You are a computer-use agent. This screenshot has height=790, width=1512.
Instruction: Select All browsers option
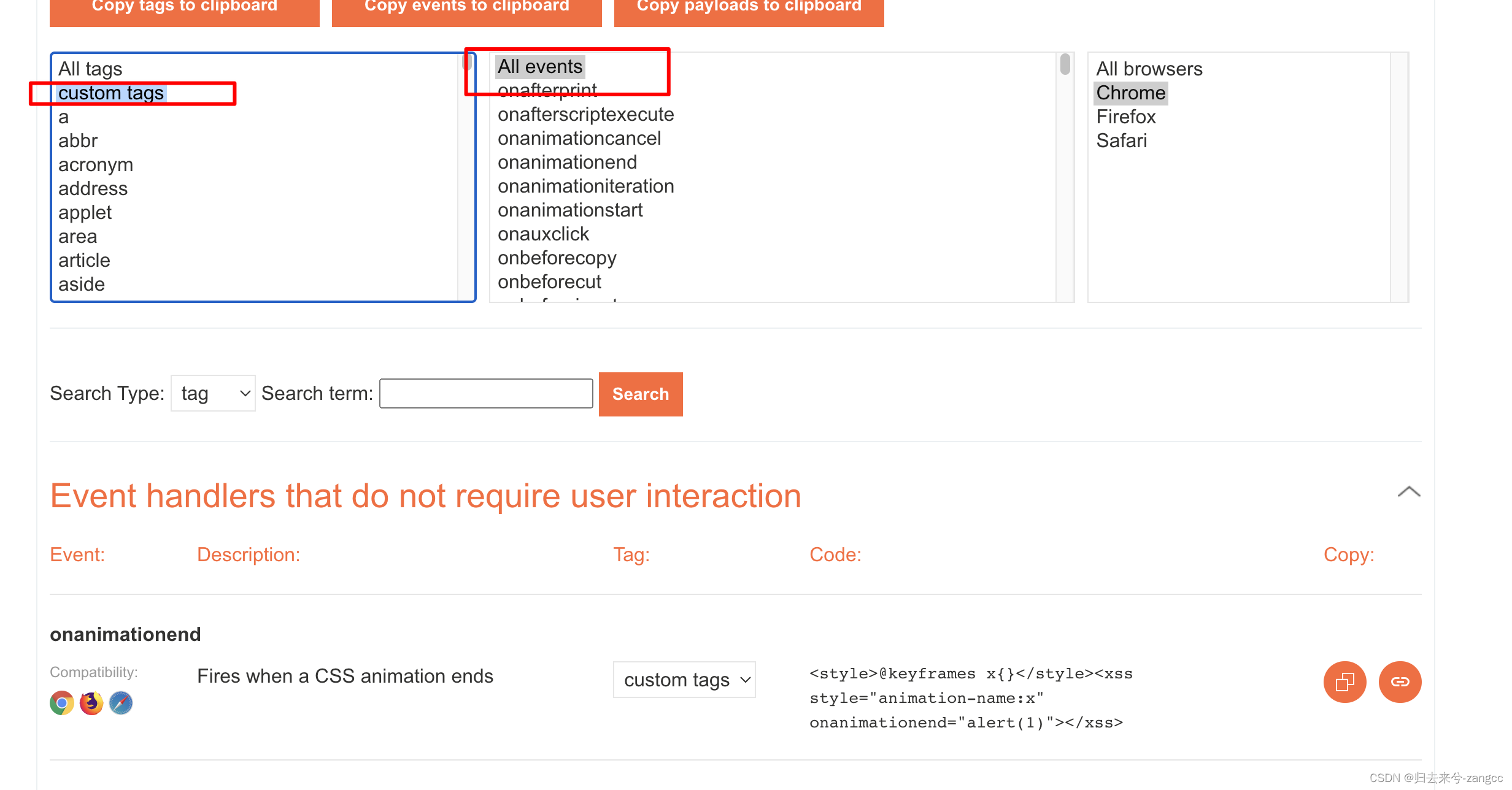1149,69
